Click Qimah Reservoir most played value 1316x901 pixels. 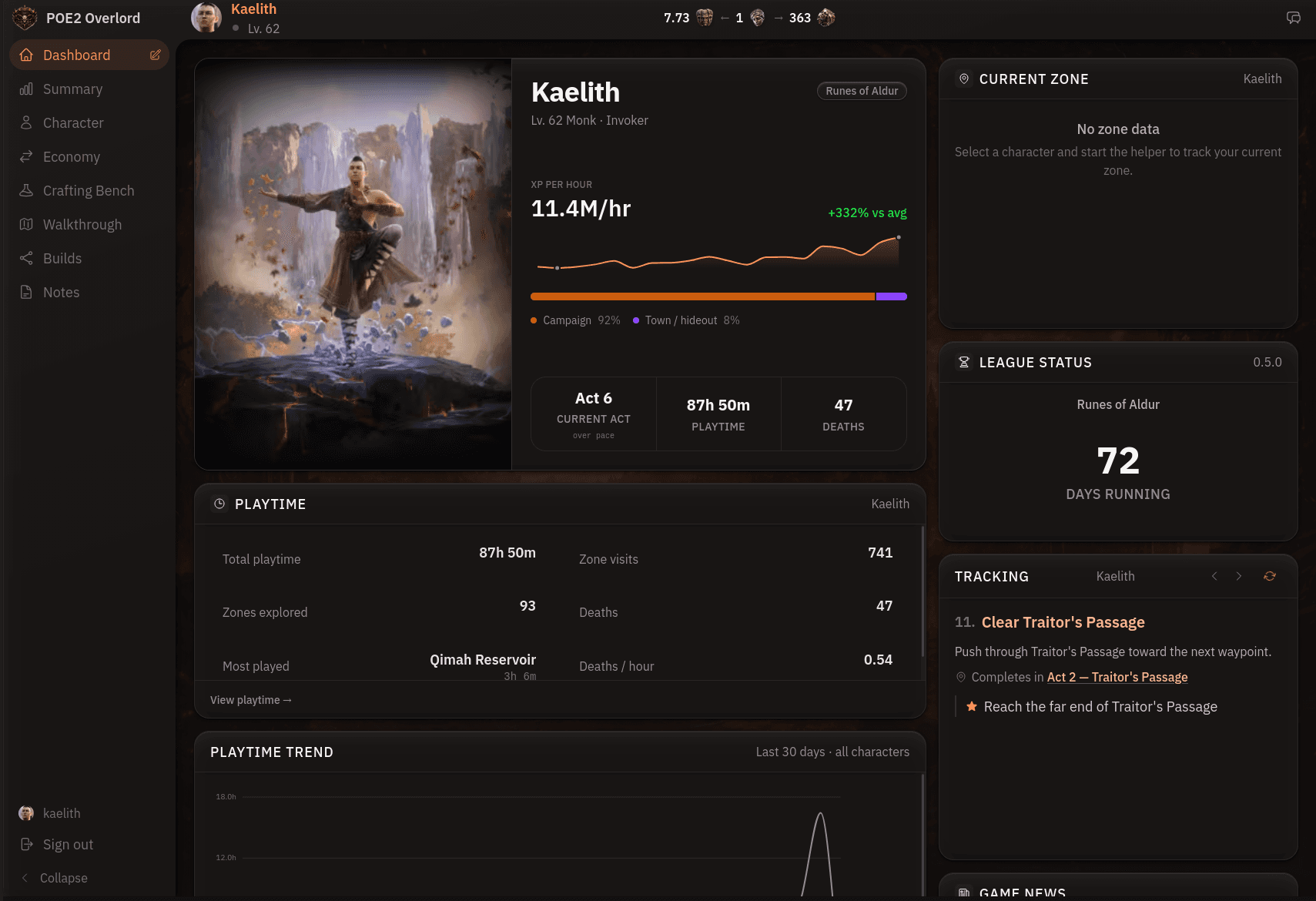[483, 660]
